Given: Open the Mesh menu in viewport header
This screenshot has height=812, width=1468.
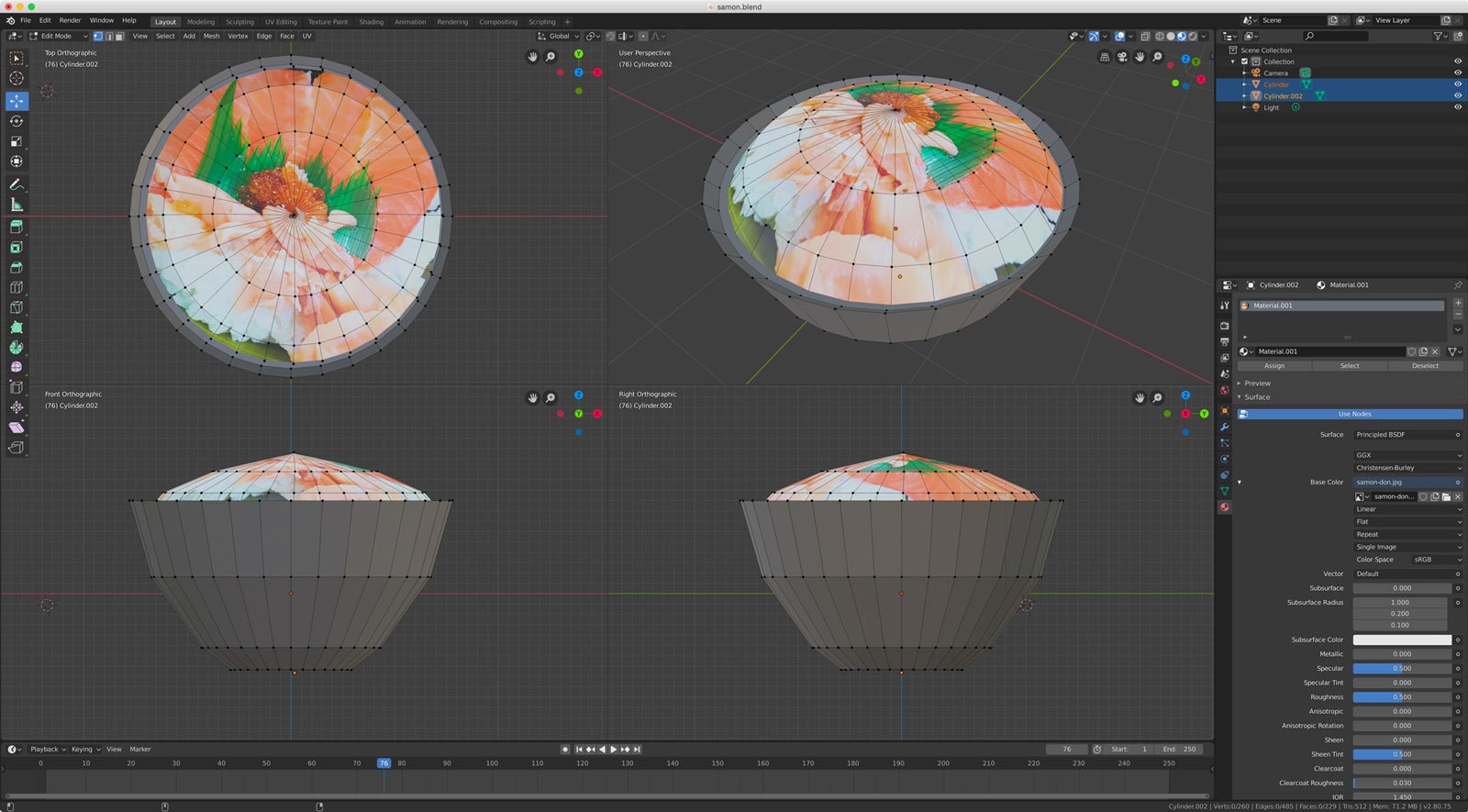Looking at the screenshot, I should coord(211,37).
